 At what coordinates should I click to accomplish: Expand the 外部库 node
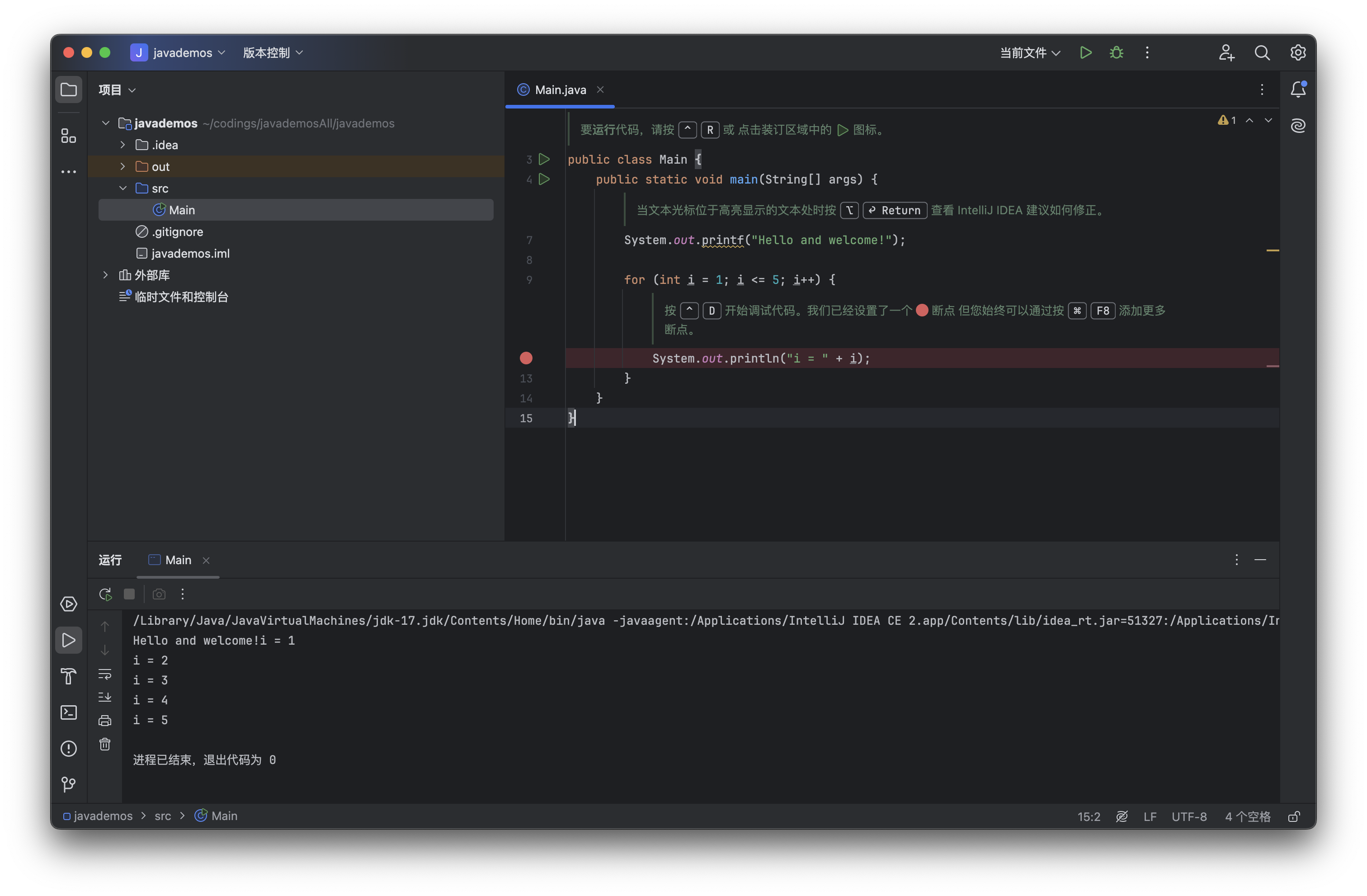point(106,274)
